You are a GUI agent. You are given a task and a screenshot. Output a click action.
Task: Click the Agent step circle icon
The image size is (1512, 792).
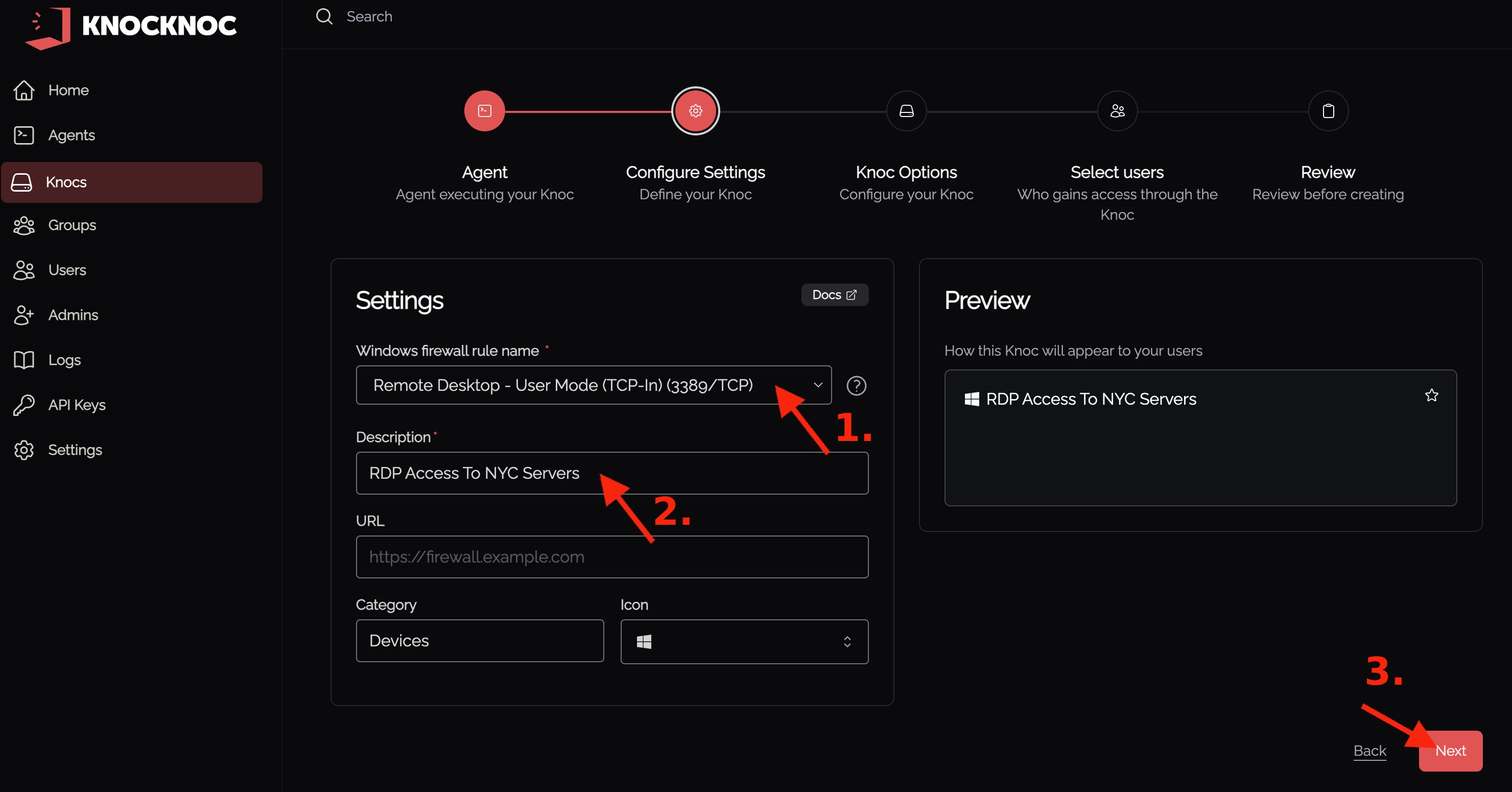[484, 111]
